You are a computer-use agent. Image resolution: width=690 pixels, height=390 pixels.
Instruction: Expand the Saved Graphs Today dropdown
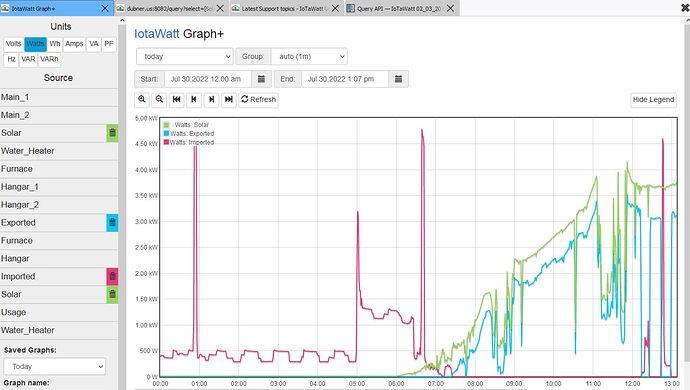[55, 366]
